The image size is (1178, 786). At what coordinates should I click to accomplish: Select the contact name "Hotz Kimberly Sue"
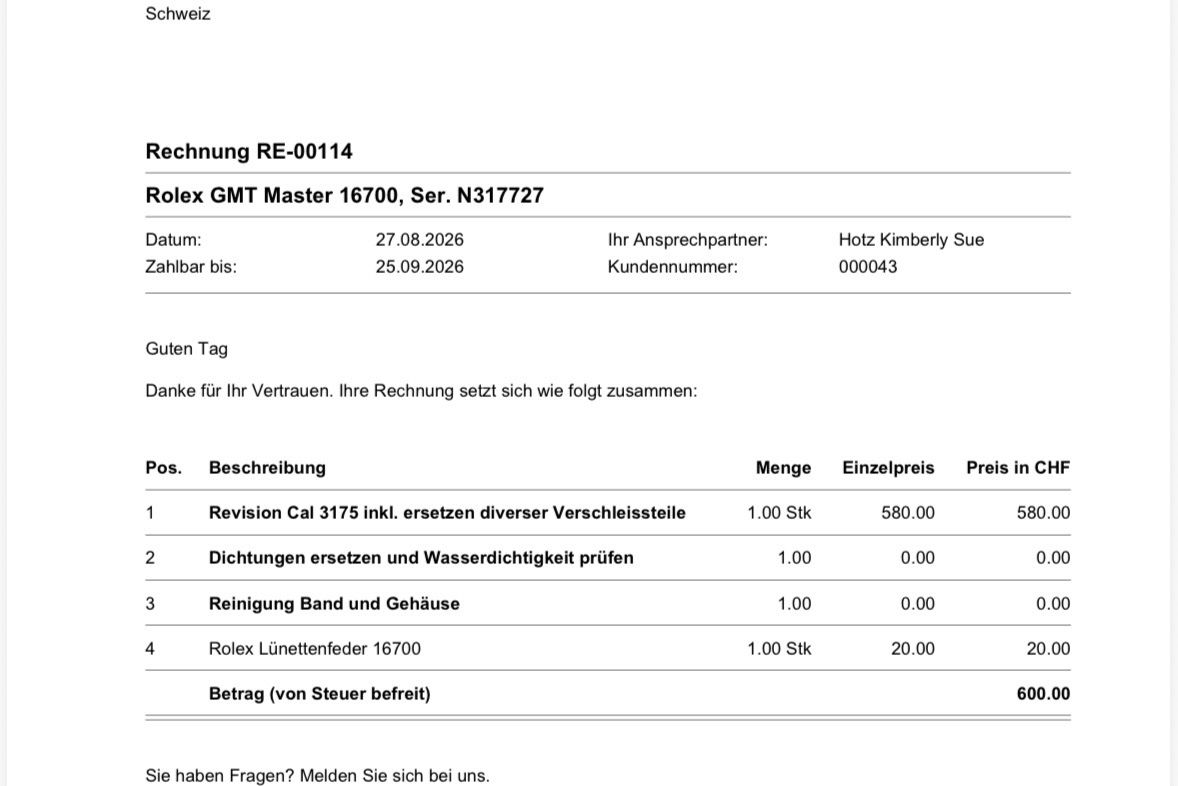[911, 240]
